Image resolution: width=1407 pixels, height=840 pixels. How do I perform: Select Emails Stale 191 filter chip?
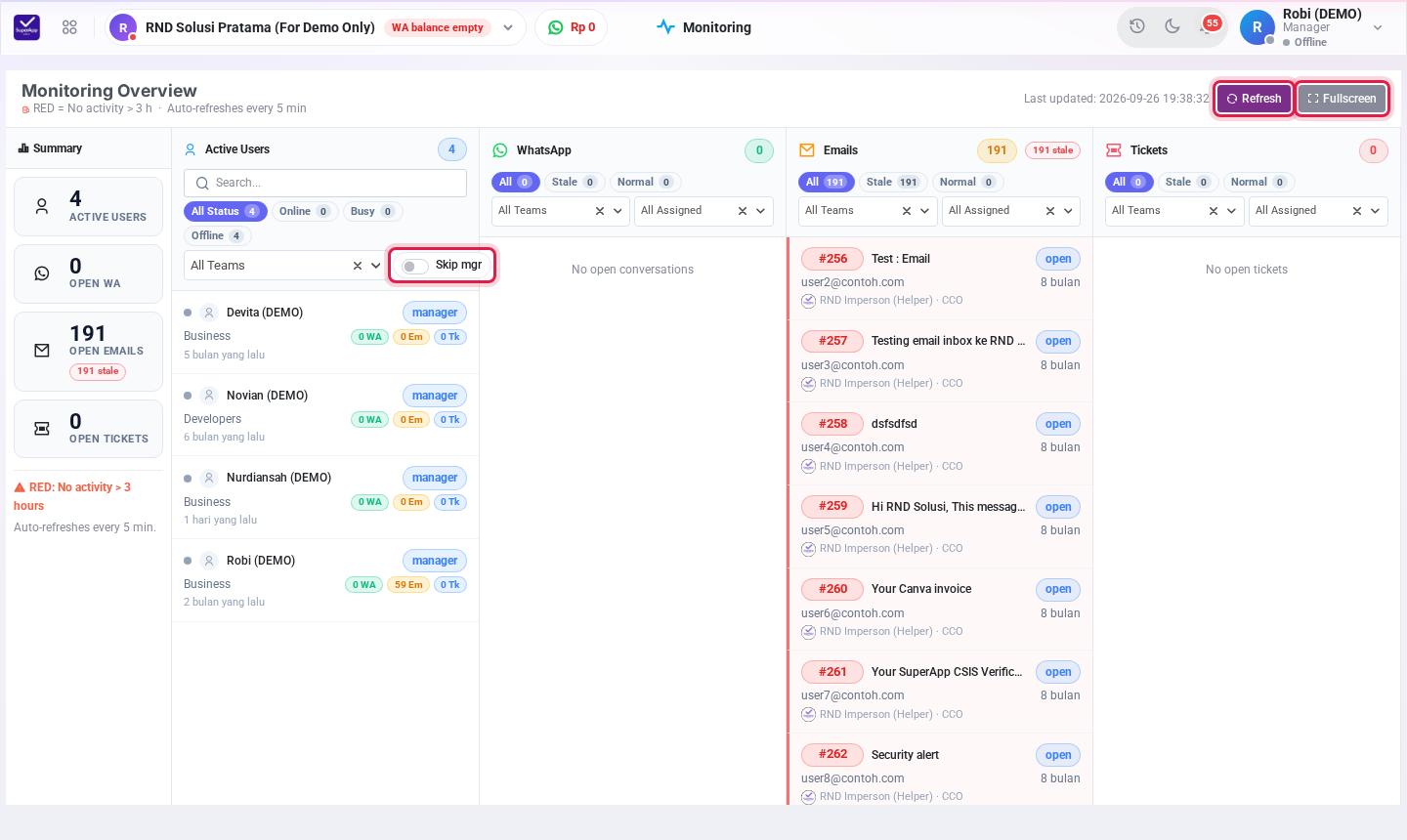click(892, 182)
